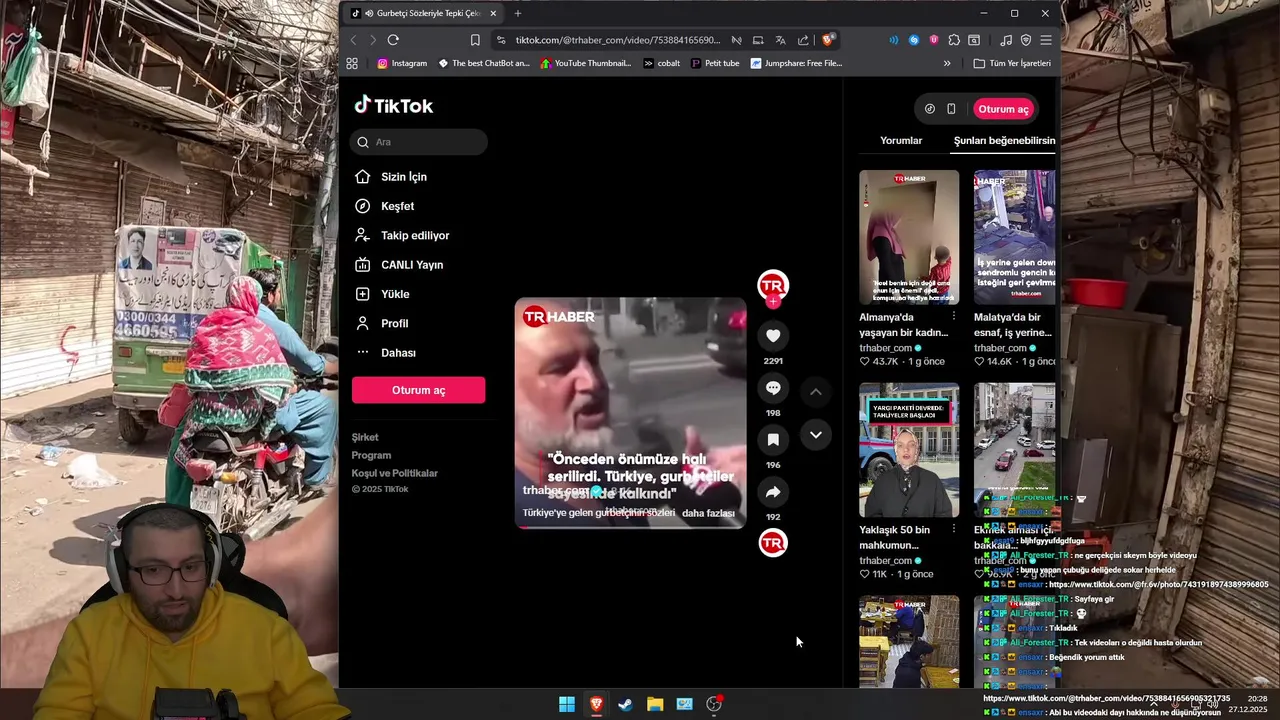
Task: Open the translate page icon in the address bar
Action: coord(780,40)
